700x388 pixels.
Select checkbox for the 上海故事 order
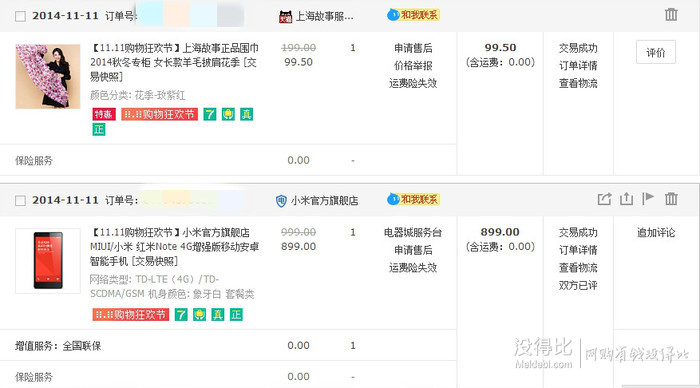(x=20, y=17)
